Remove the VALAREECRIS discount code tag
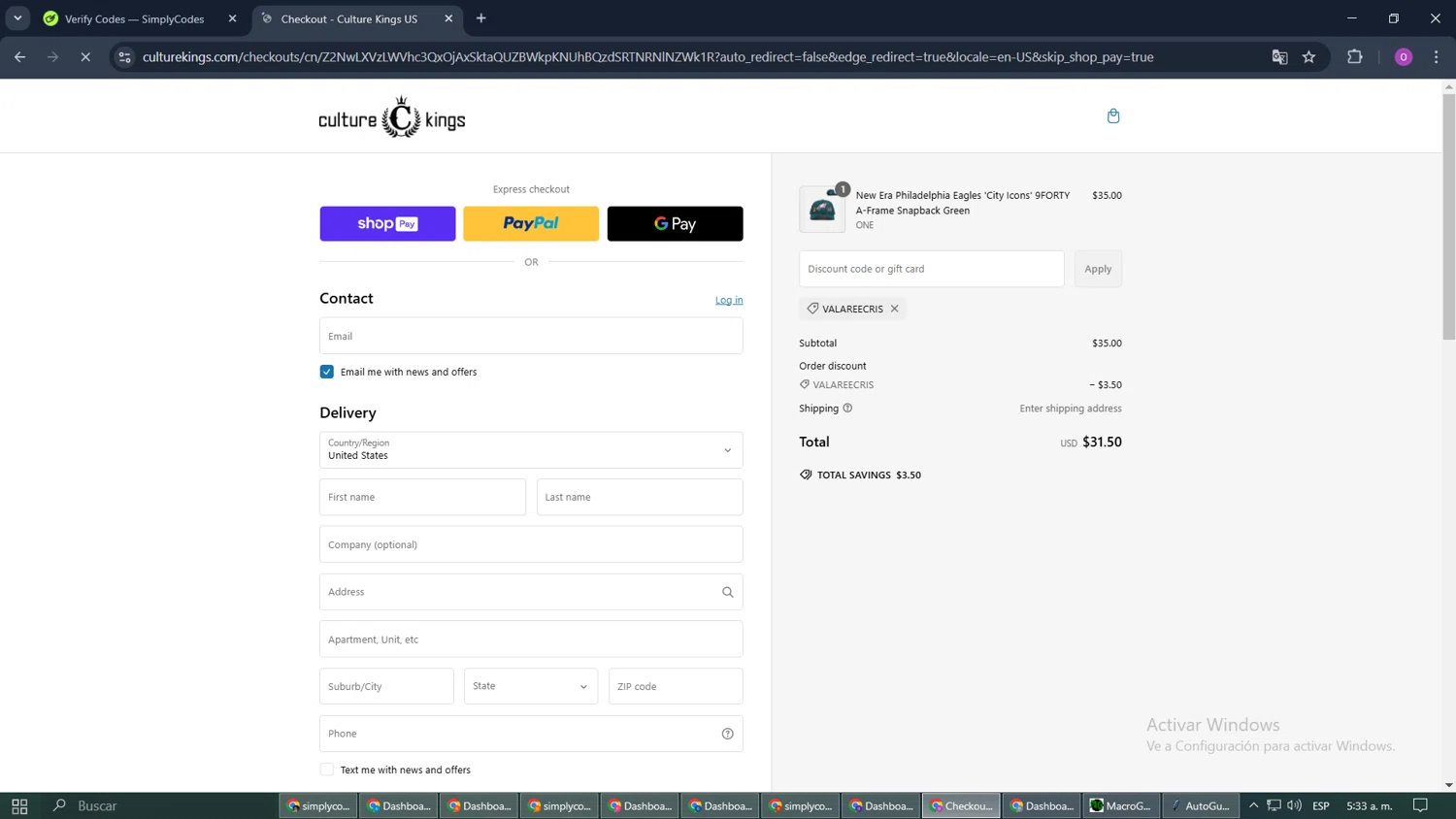1456x819 pixels. [x=895, y=309]
